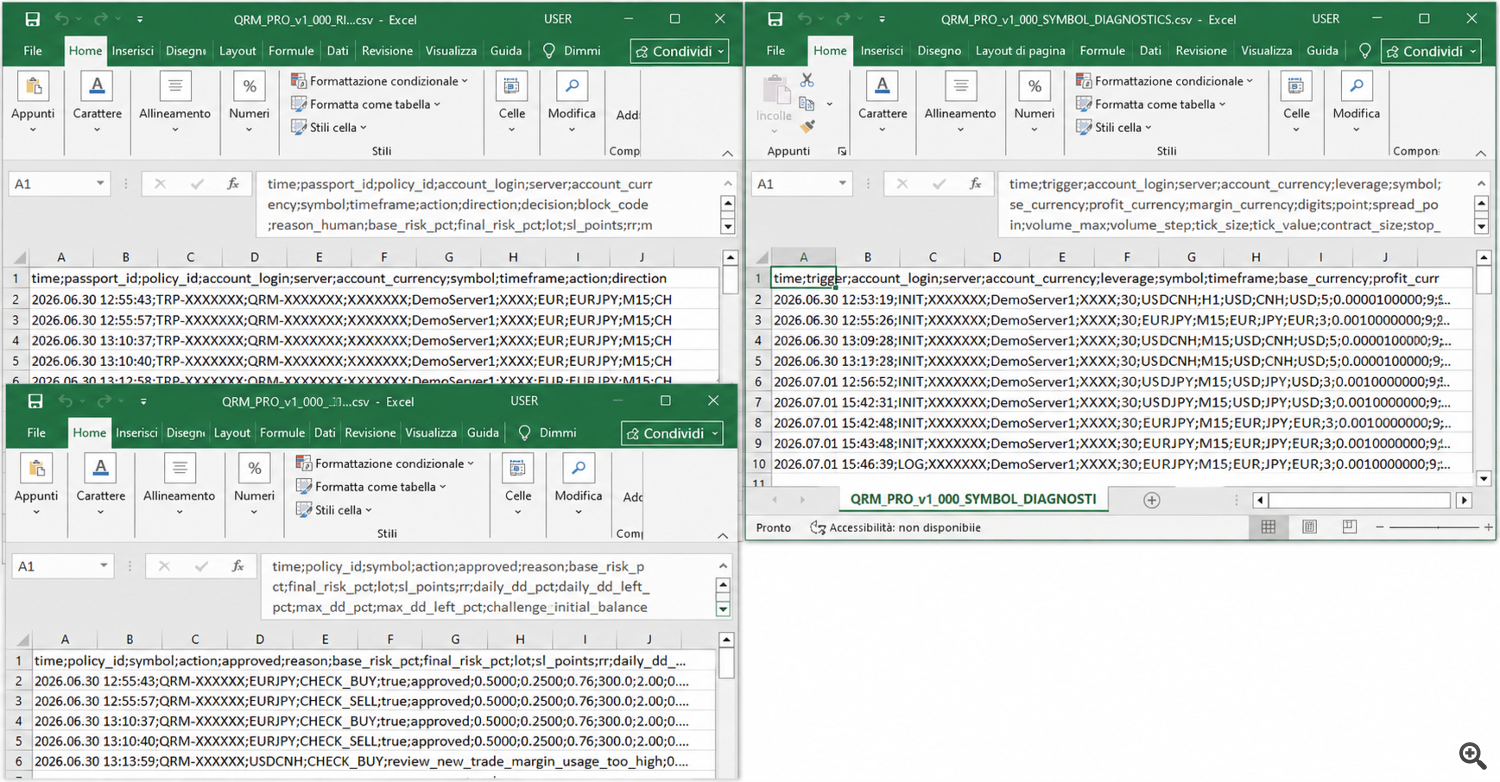Click the Allineamento icon in the top-left window
This screenshot has height=782, width=1500.
175,87
